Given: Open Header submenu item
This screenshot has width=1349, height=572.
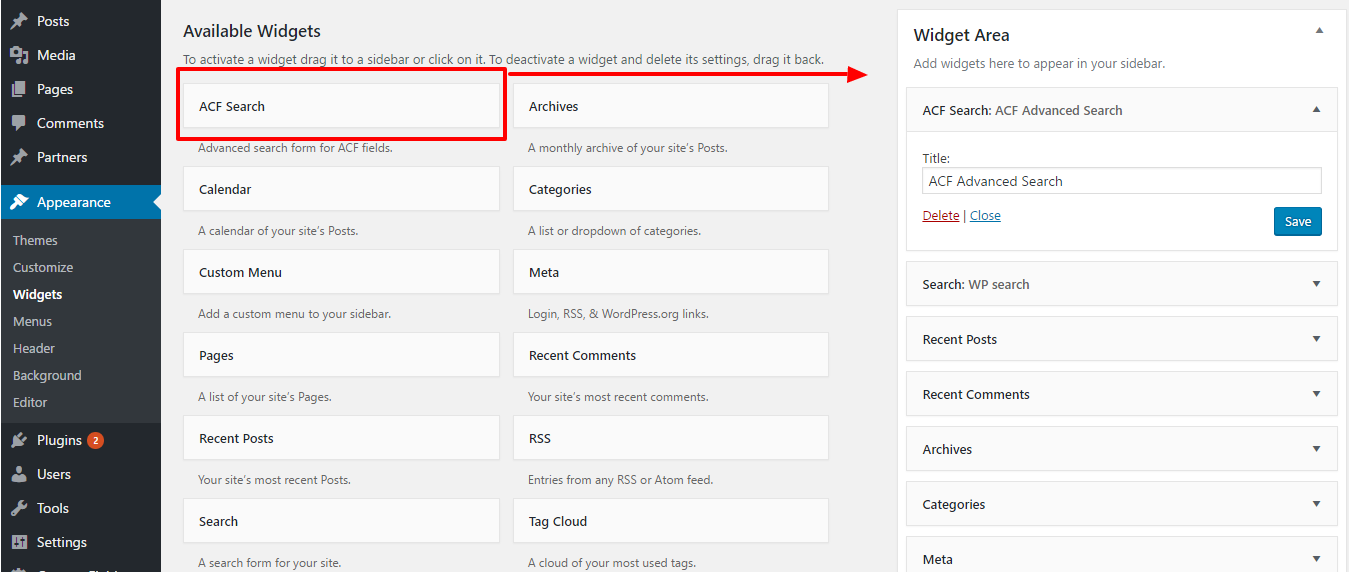Looking at the screenshot, I should coord(34,348).
